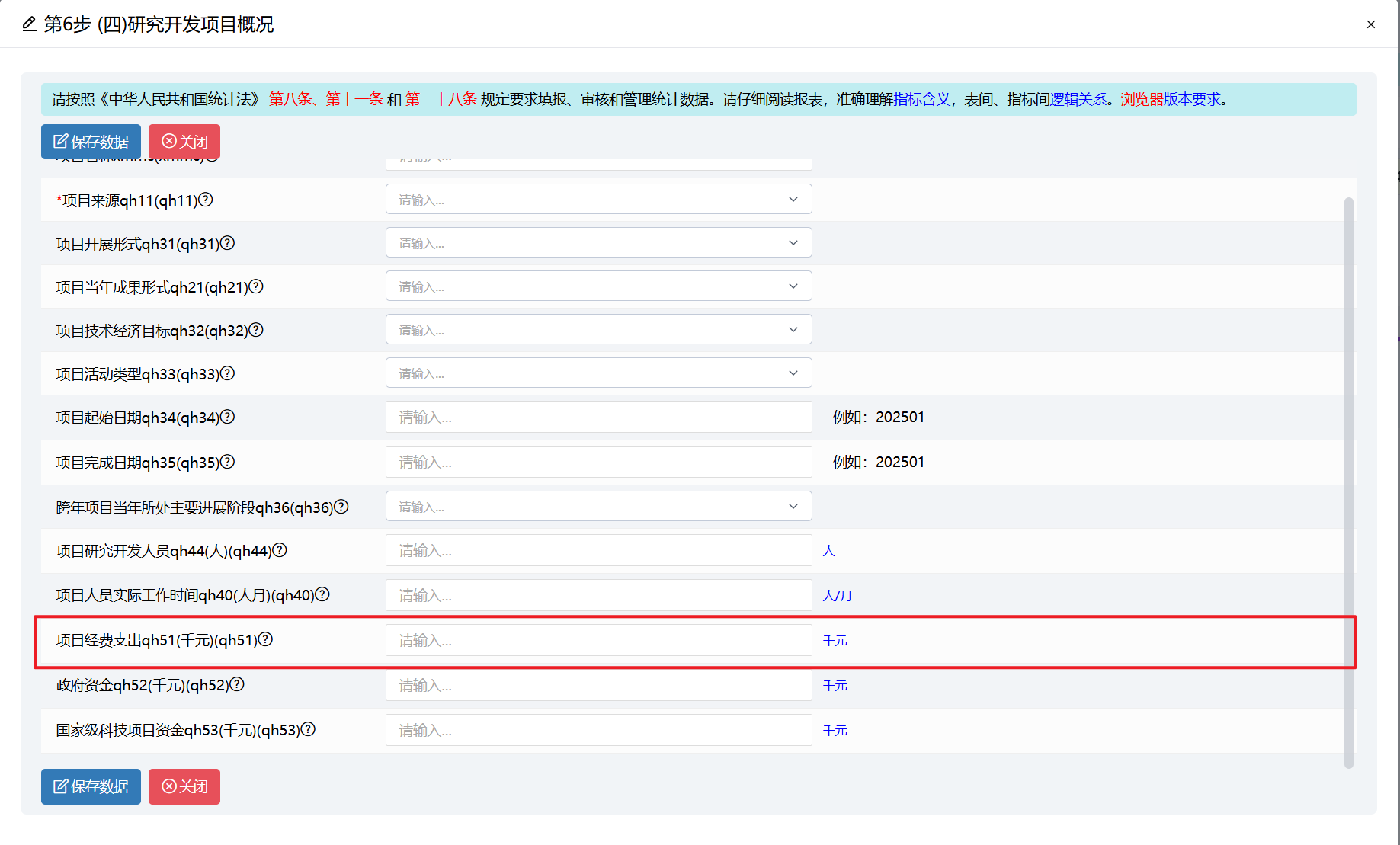Open help tooltip for 政府资金qh52

pos(237,684)
